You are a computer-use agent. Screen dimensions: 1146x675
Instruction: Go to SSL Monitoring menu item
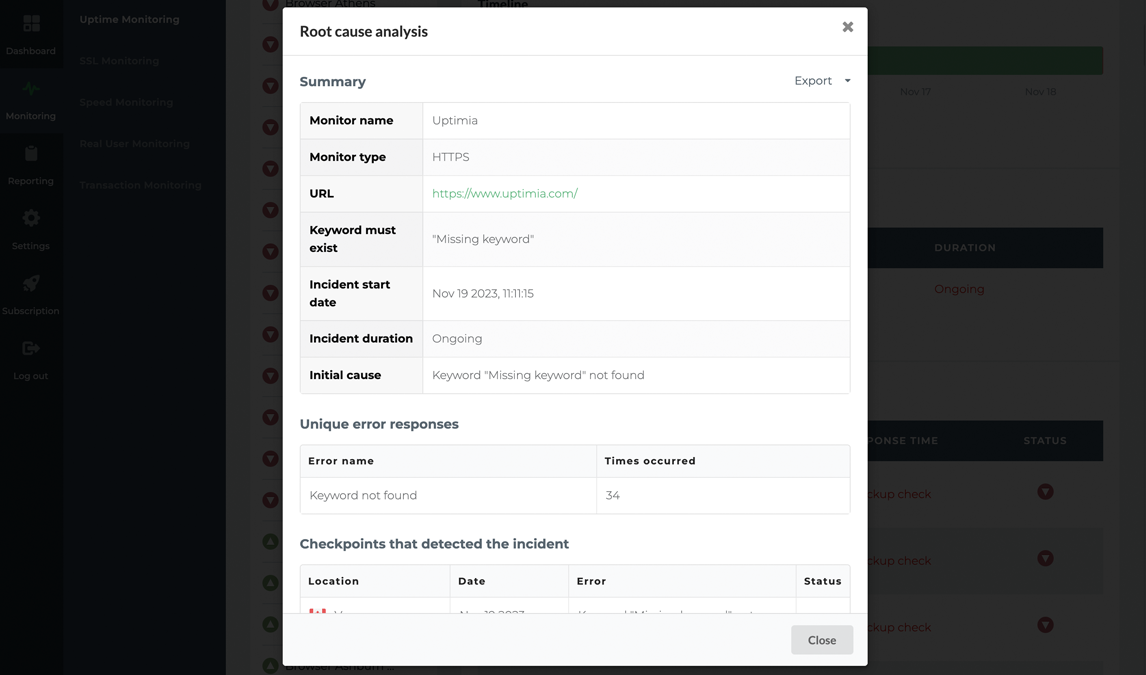pyautogui.click(x=119, y=61)
